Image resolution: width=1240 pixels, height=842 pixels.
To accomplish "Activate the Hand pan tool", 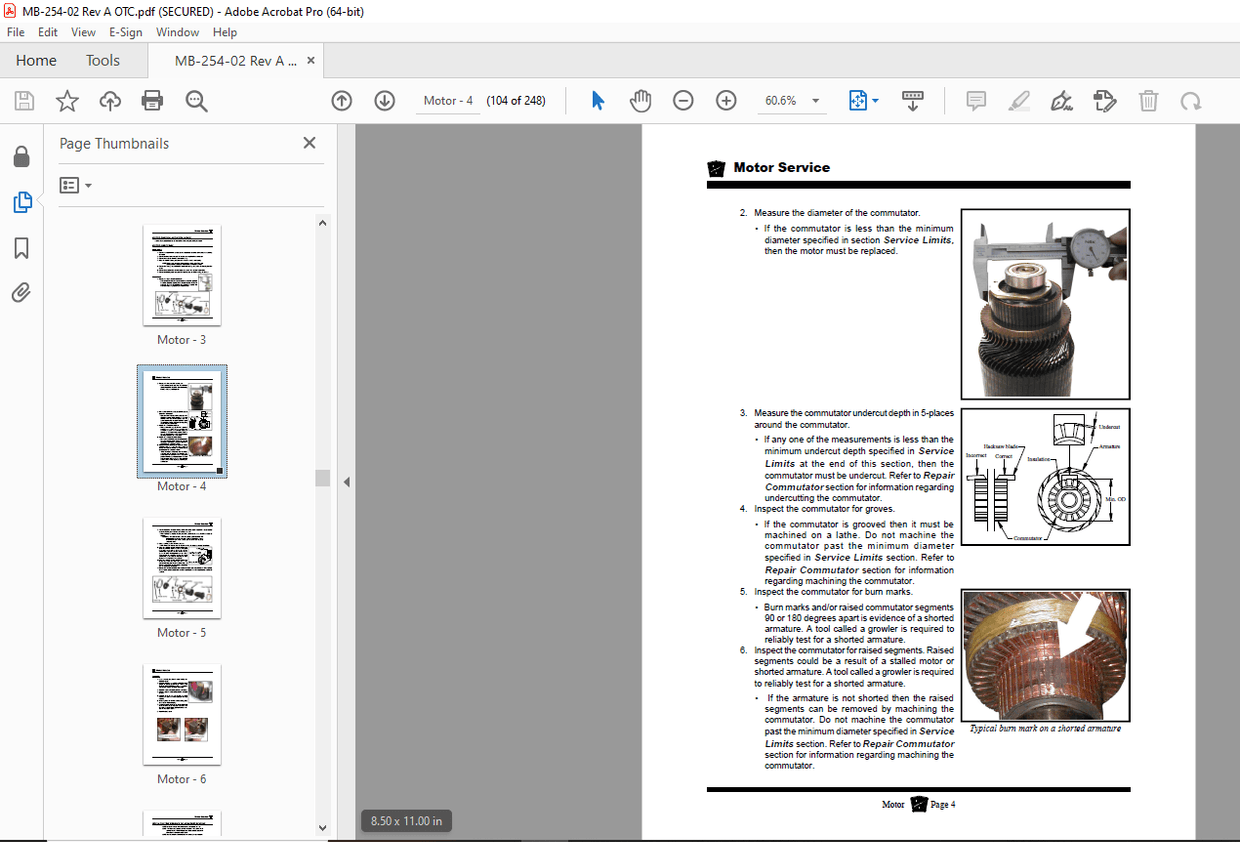I will 640,101.
